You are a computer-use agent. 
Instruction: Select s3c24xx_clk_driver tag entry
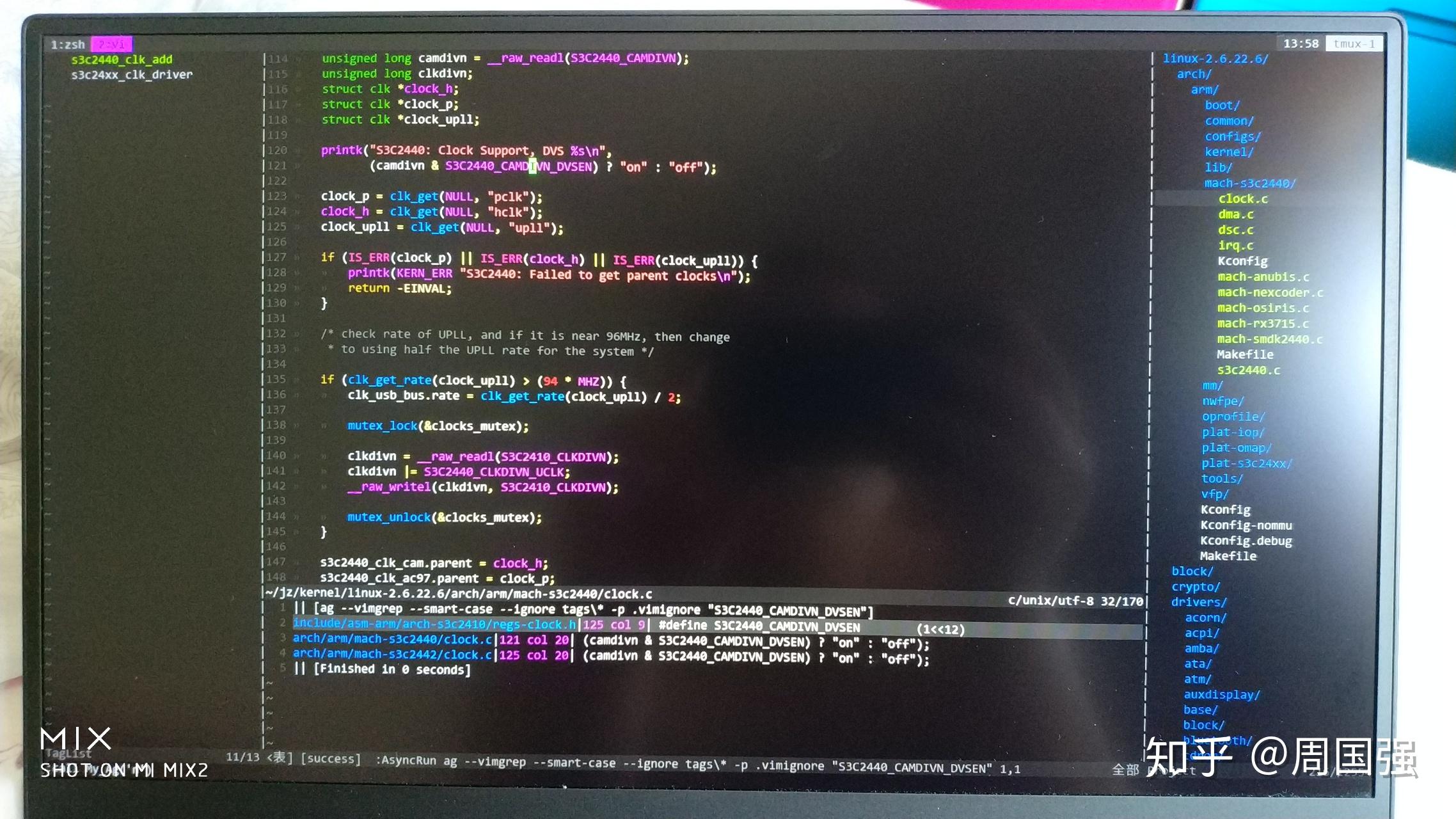coord(132,74)
